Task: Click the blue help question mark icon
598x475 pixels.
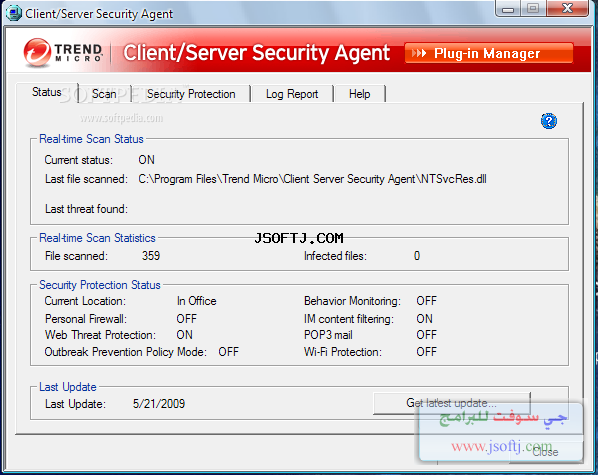Action: pyautogui.click(x=549, y=121)
